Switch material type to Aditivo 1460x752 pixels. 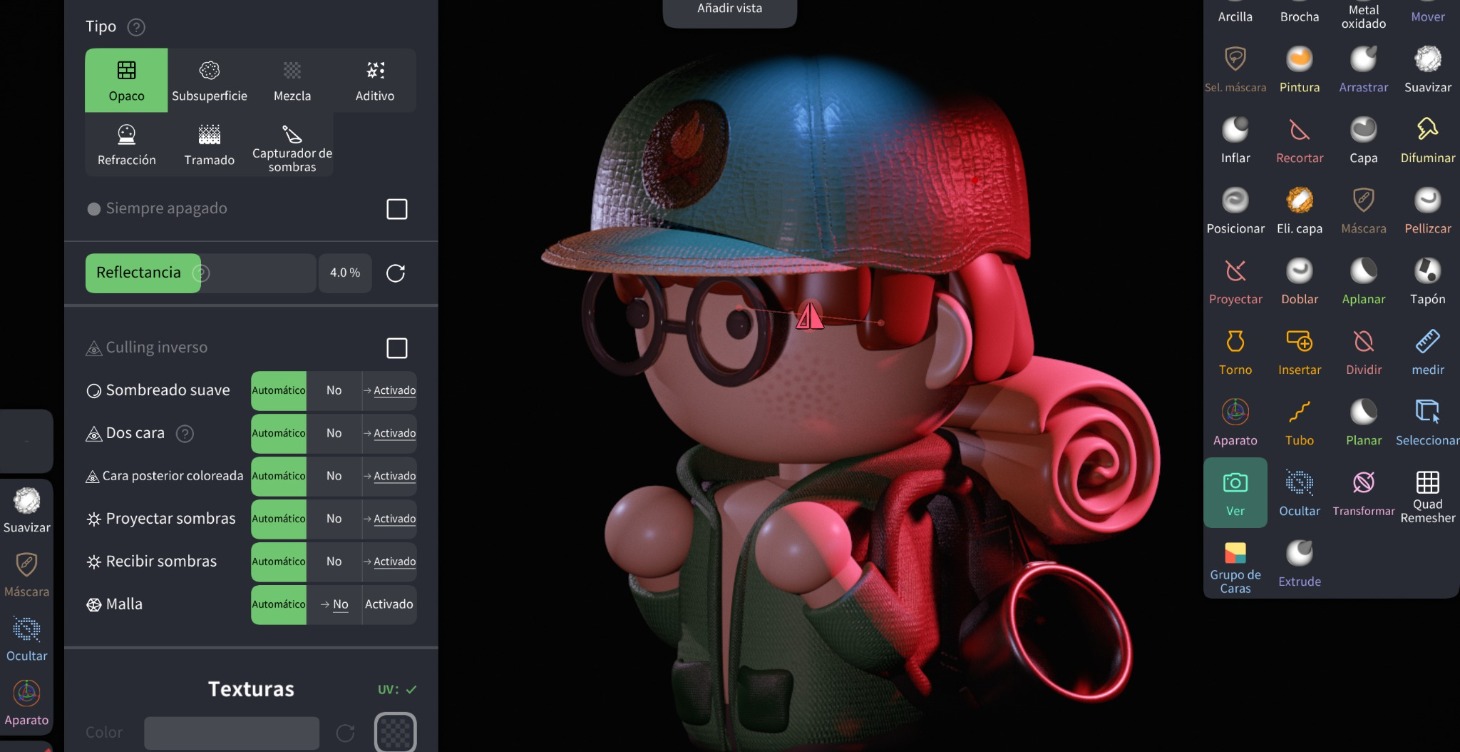(375, 80)
